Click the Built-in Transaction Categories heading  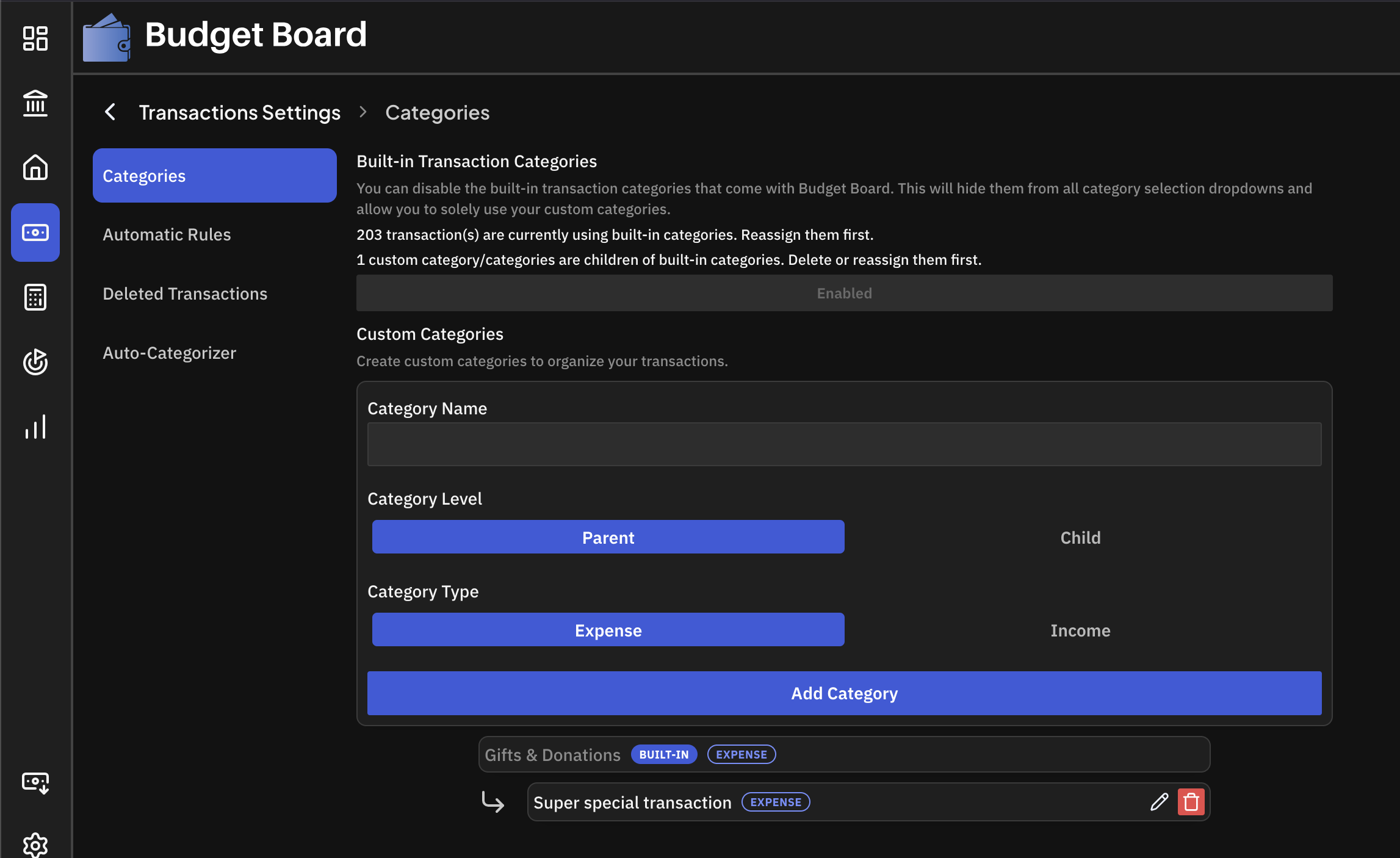pyautogui.click(x=477, y=161)
